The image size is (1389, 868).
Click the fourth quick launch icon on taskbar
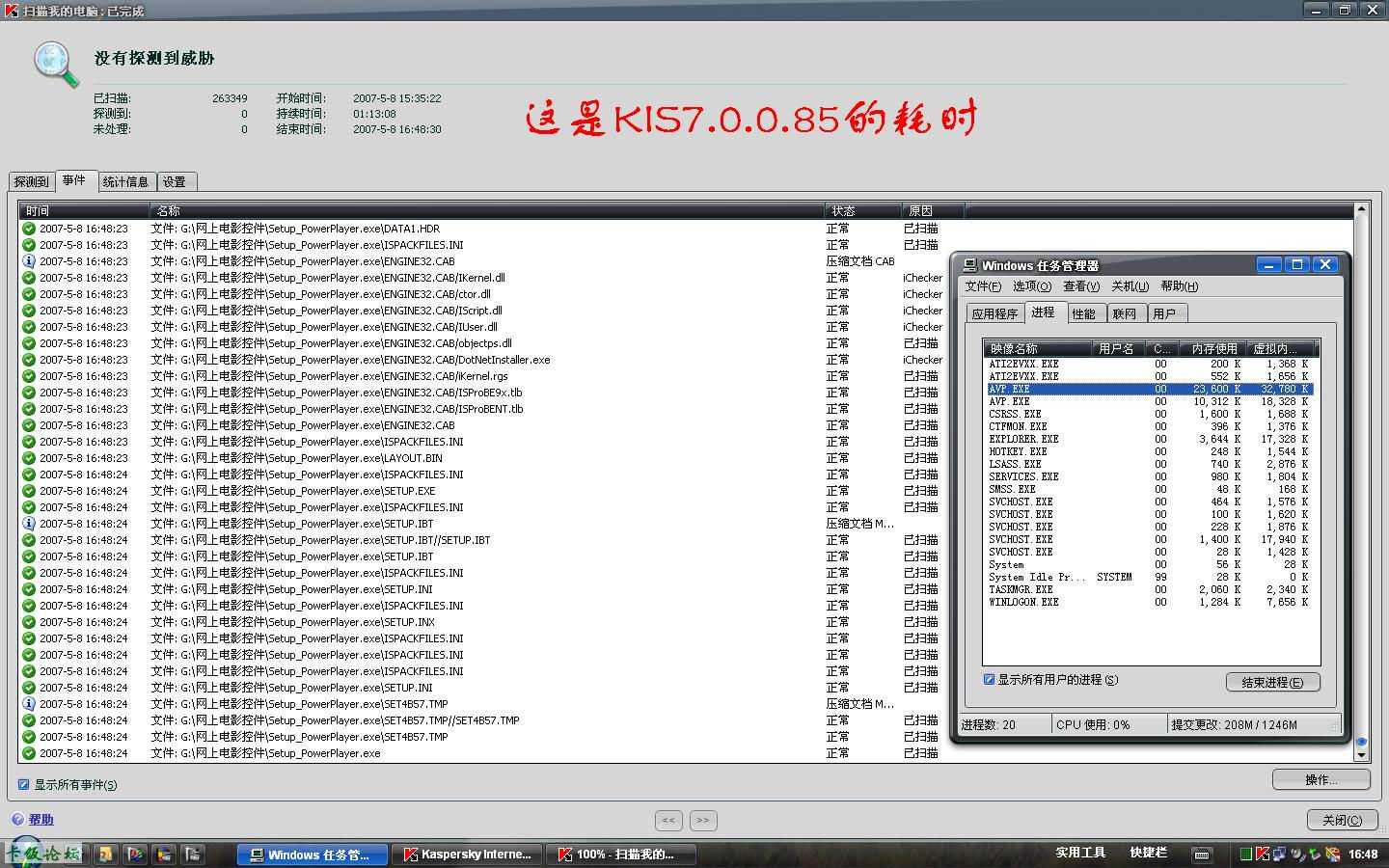[x=193, y=854]
